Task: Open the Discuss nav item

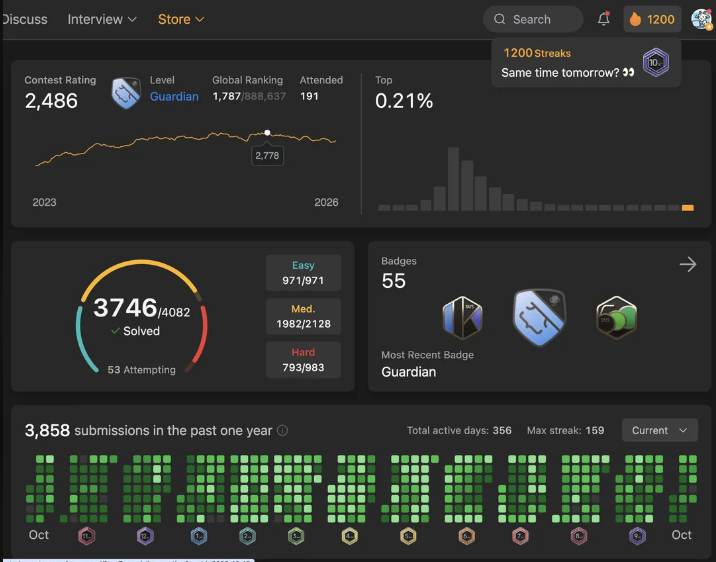Action: pyautogui.click(x=25, y=19)
